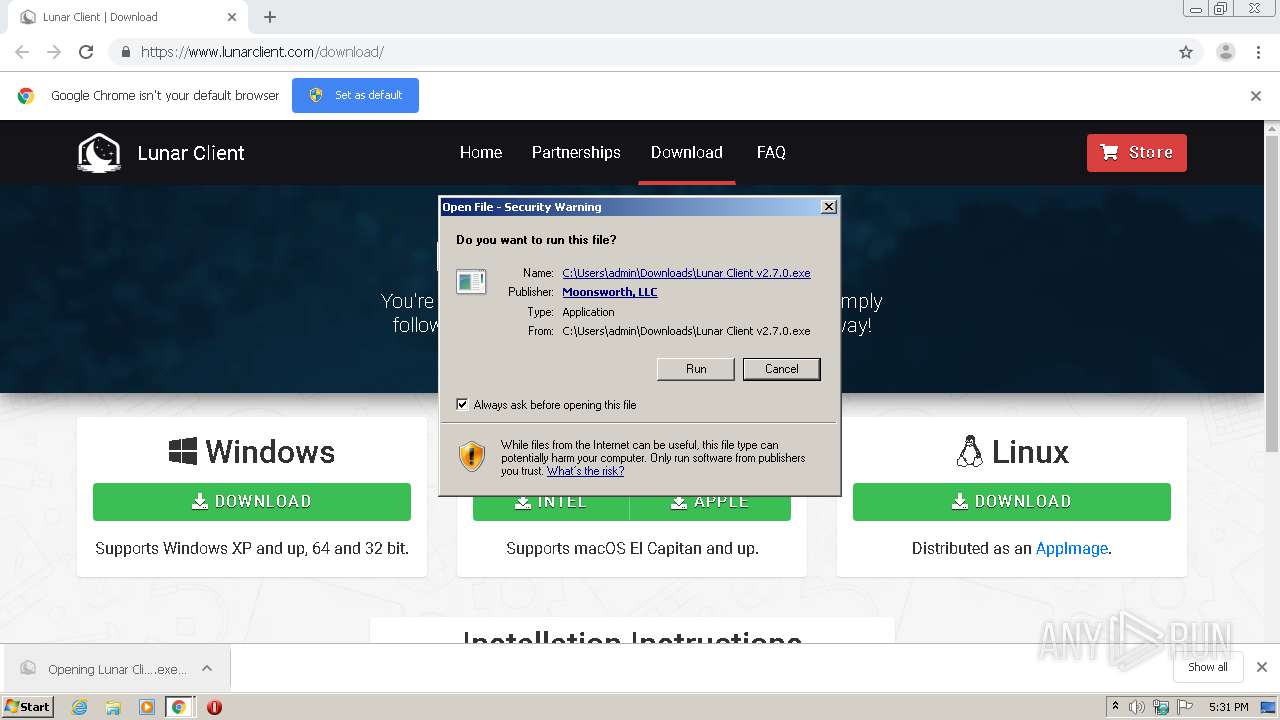Open the FAQ page

point(771,152)
